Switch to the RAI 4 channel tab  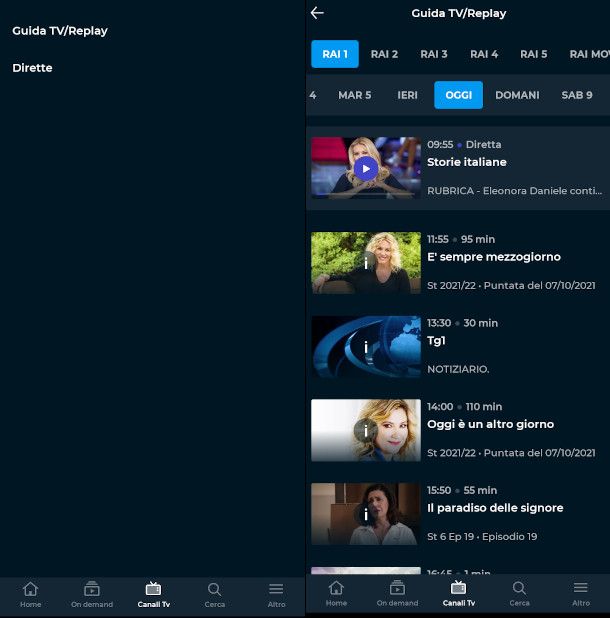click(x=484, y=54)
